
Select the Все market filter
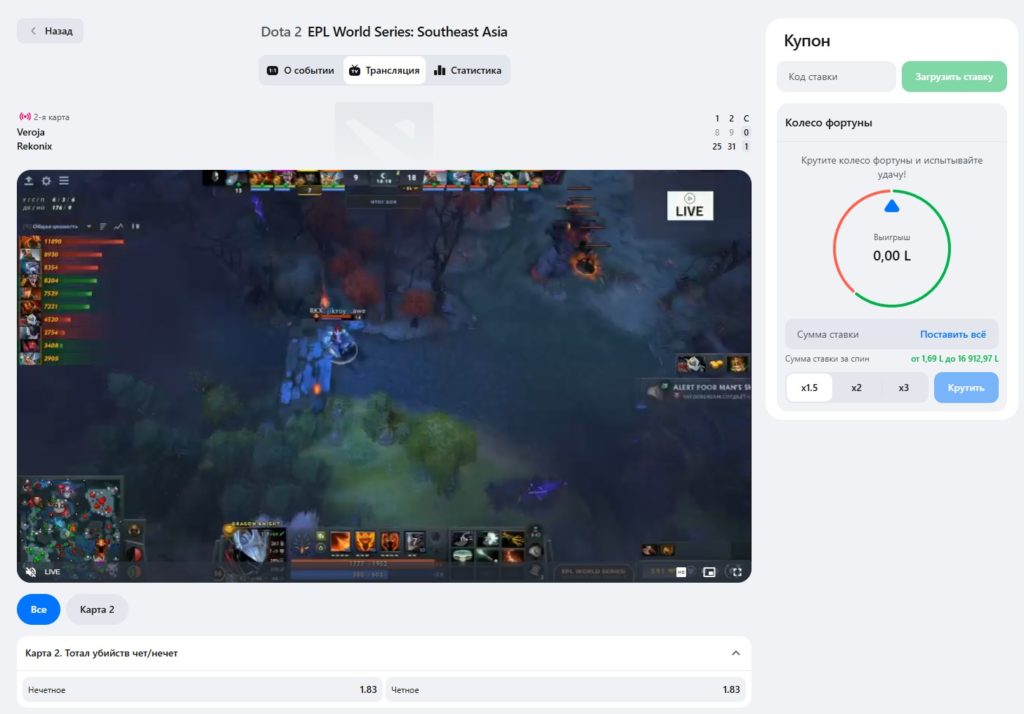pyautogui.click(x=39, y=609)
